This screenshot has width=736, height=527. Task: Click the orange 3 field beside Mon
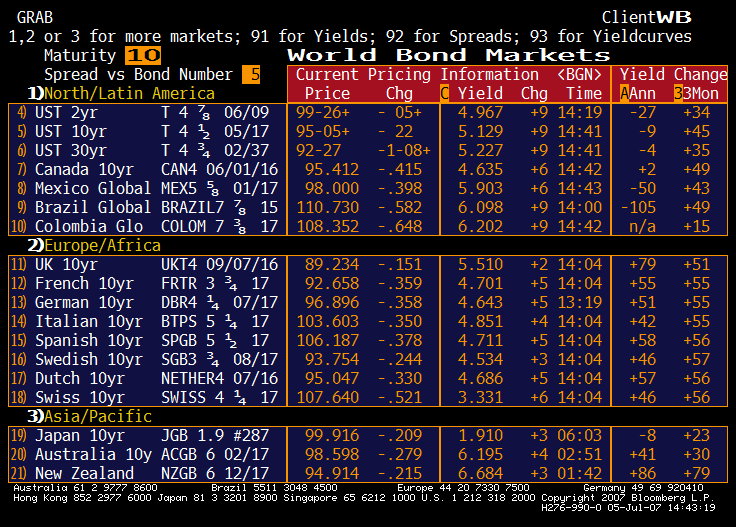point(678,93)
